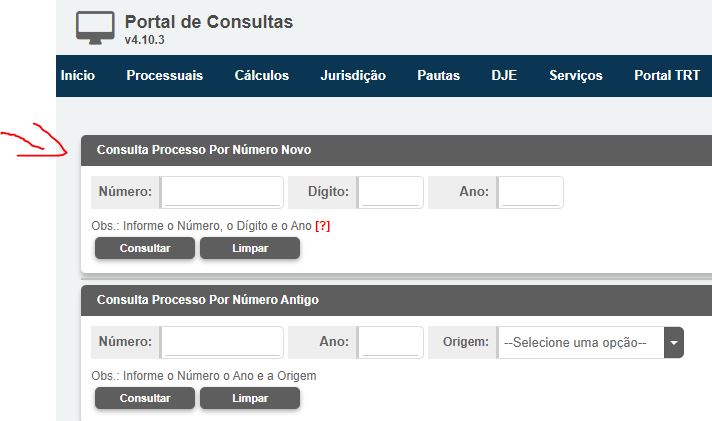Image resolution: width=712 pixels, height=421 pixels.
Task: Click the red [?] help link
Action: tap(322, 226)
